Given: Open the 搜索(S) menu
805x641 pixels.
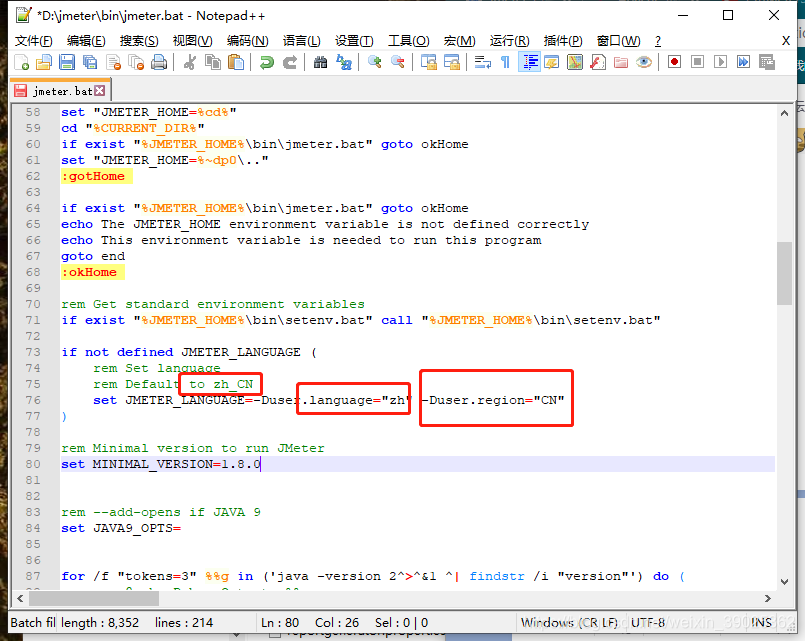Looking at the screenshot, I should (x=139, y=41).
